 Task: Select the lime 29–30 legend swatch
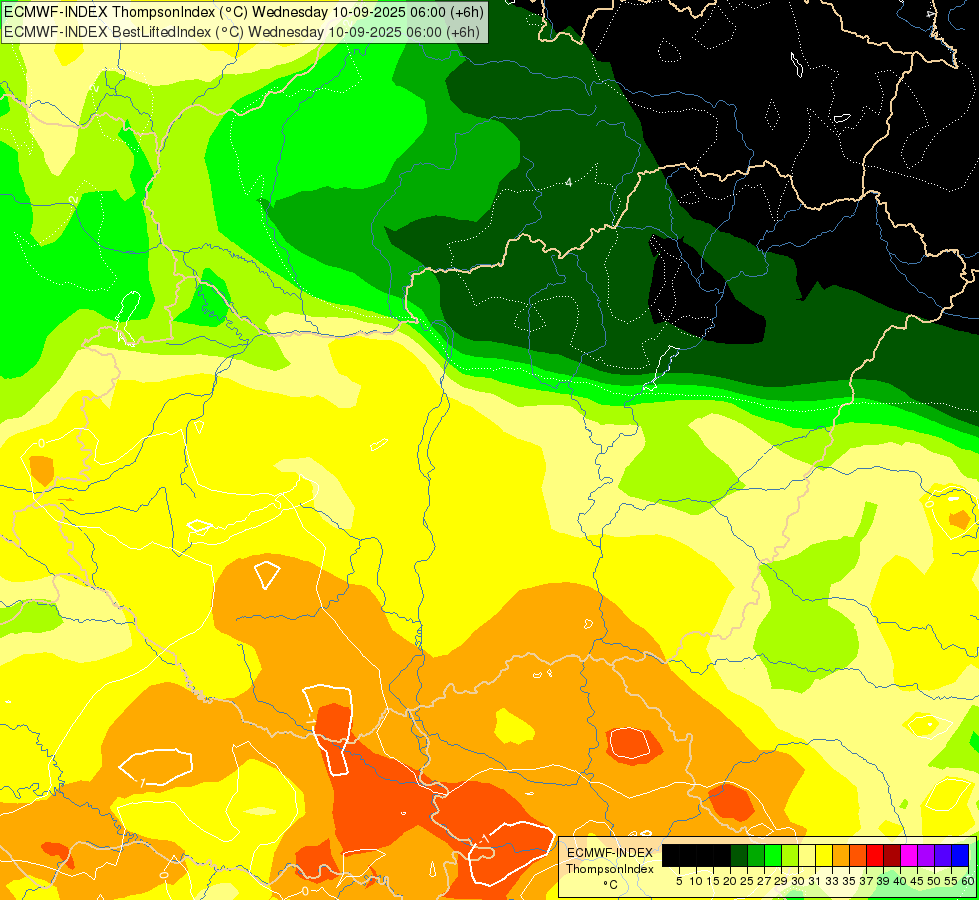(x=790, y=855)
